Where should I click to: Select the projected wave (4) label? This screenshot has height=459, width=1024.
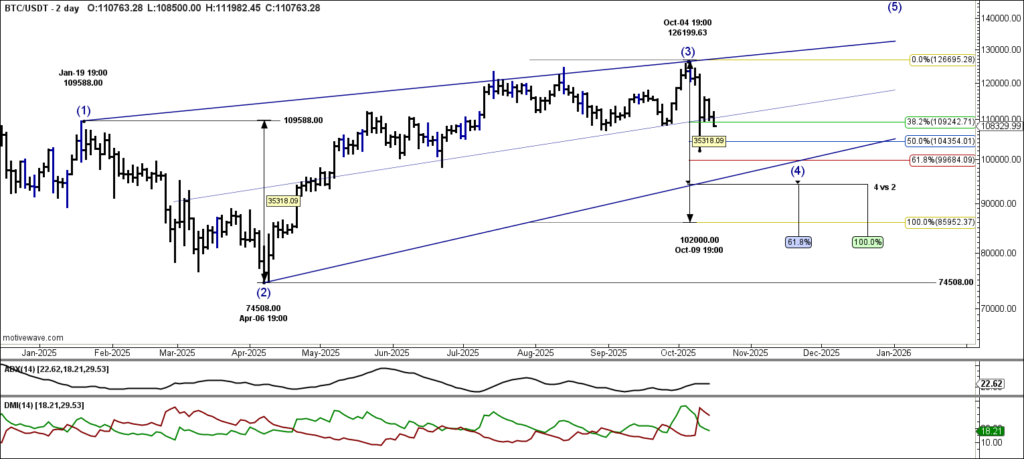click(x=797, y=171)
